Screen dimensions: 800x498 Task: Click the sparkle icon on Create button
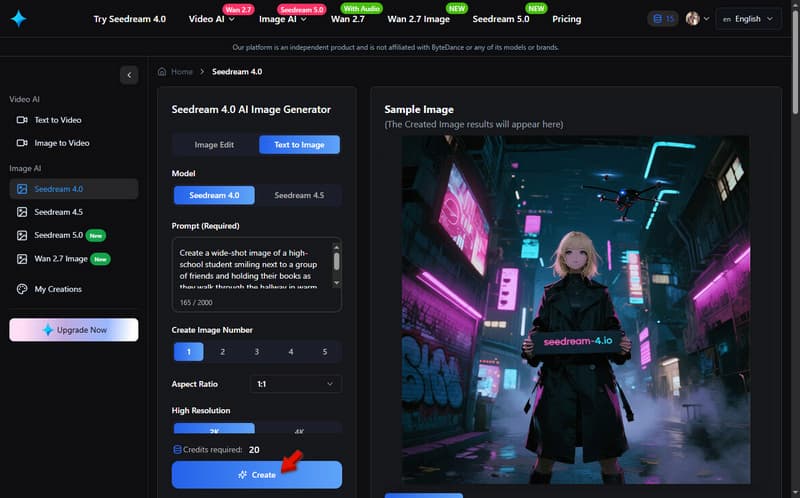tap(243, 475)
